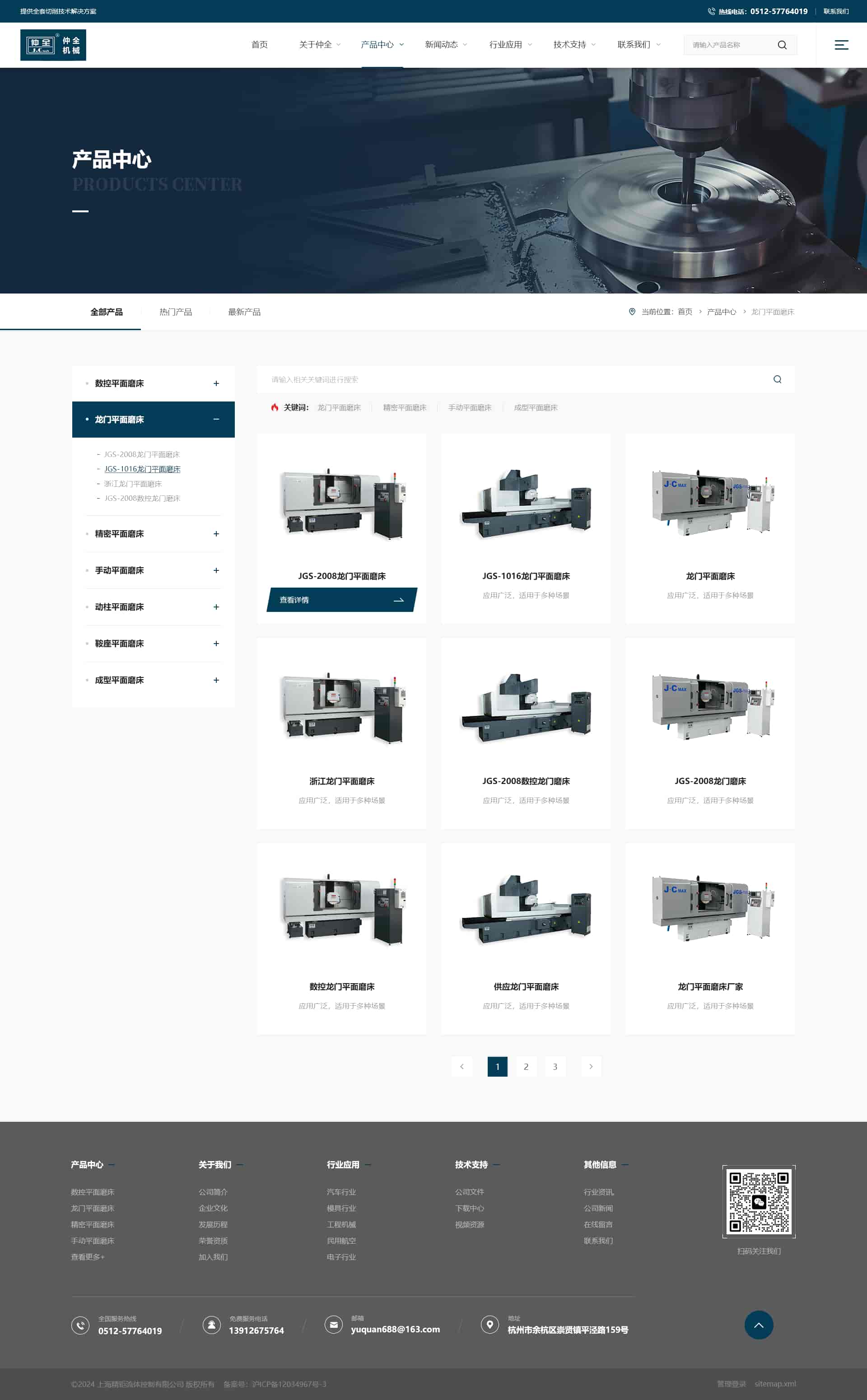This screenshot has height=1400, width=867.
Task: Click the product keyword search magnifier icon
Action: click(777, 379)
